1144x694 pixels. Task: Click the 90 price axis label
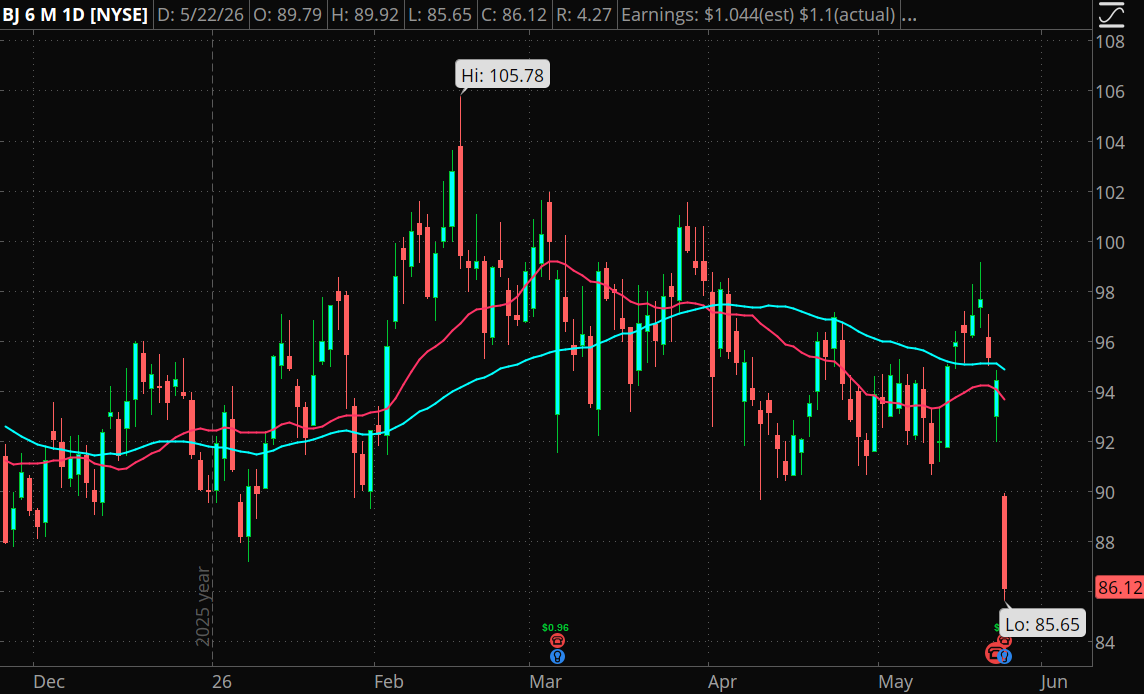tap(1105, 493)
